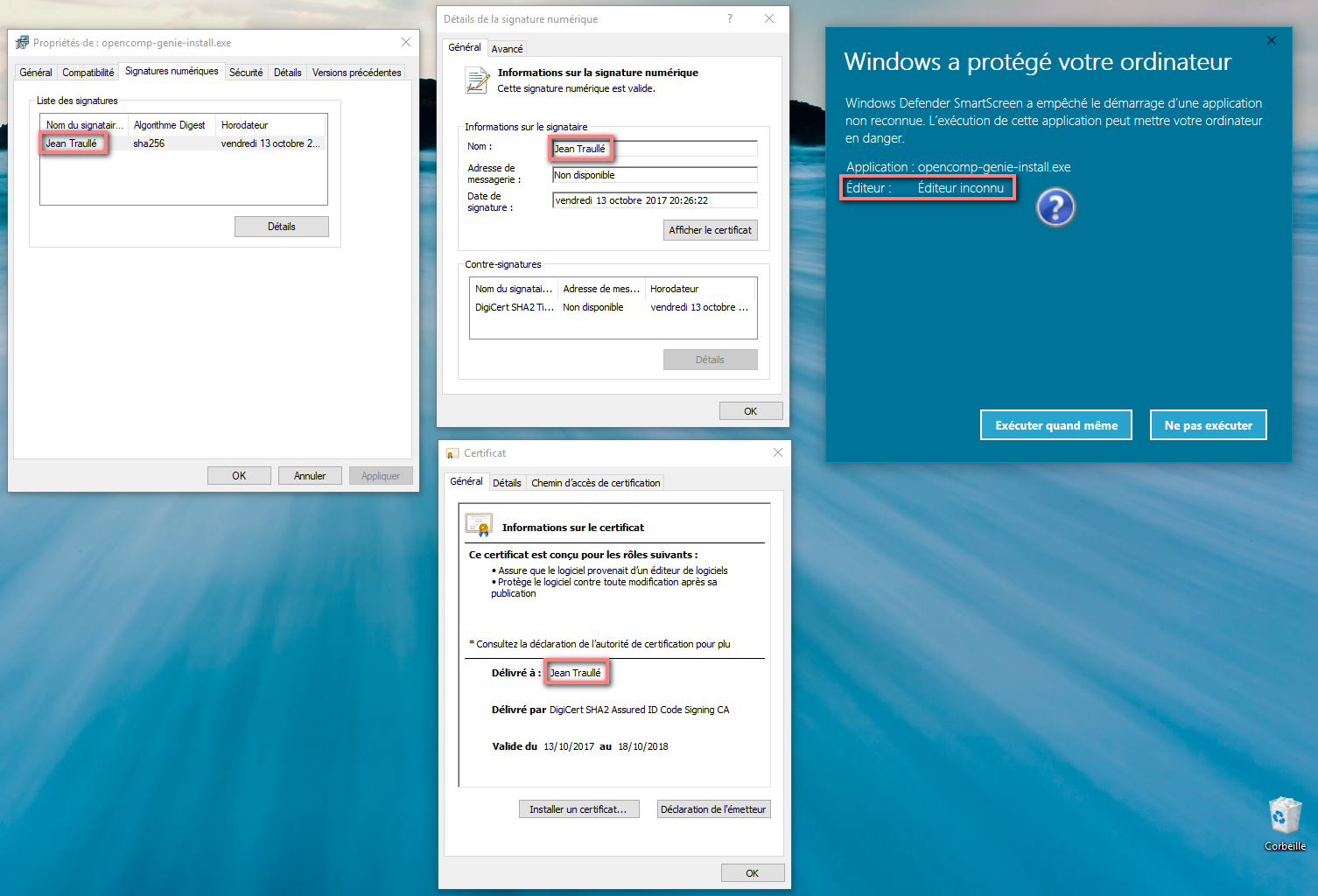The width and height of the screenshot is (1318, 896).
Task: Select Jean Traullé in the signatures list
Action: (73, 143)
